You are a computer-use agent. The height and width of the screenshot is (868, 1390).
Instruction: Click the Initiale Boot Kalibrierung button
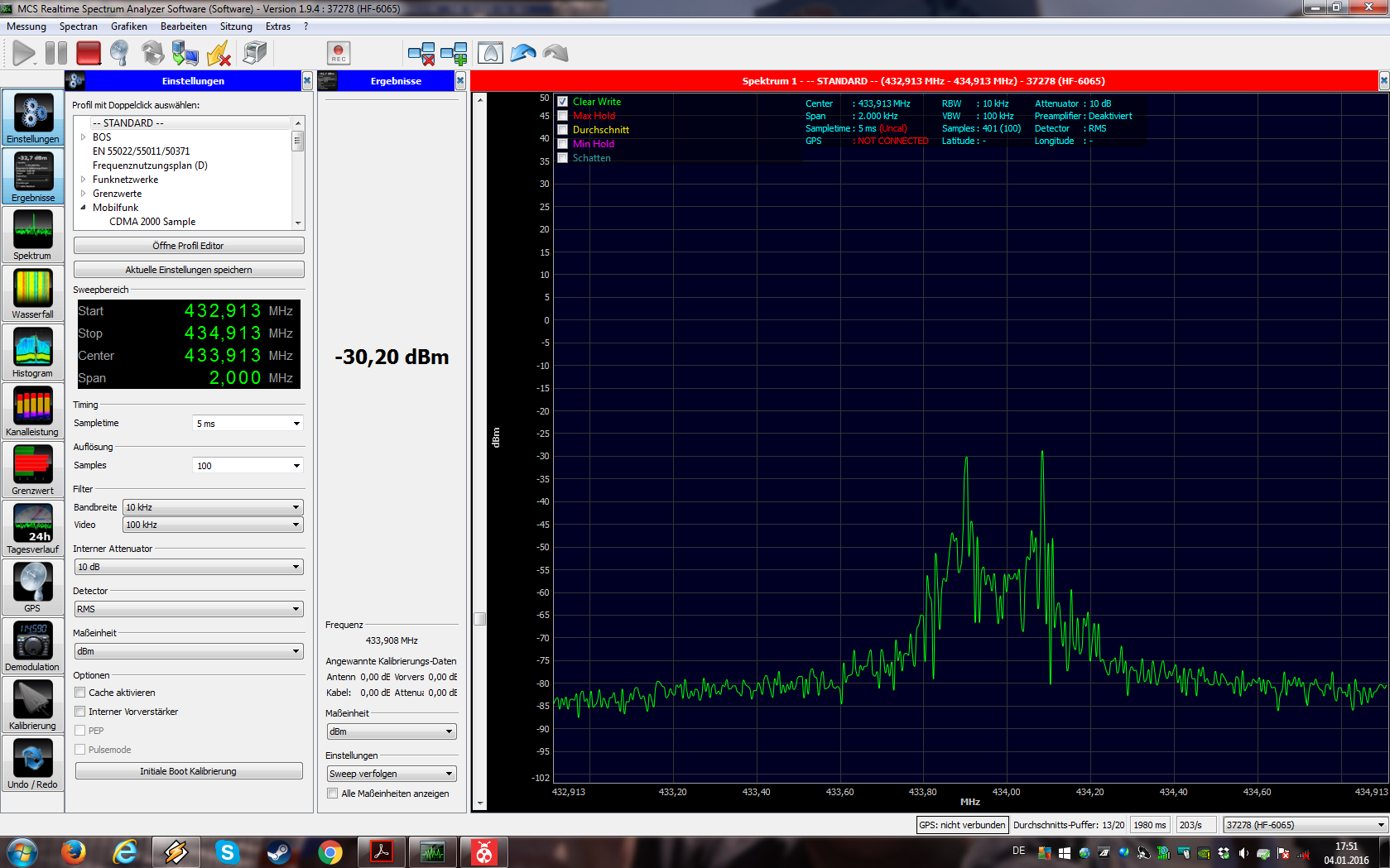click(189, 771)
